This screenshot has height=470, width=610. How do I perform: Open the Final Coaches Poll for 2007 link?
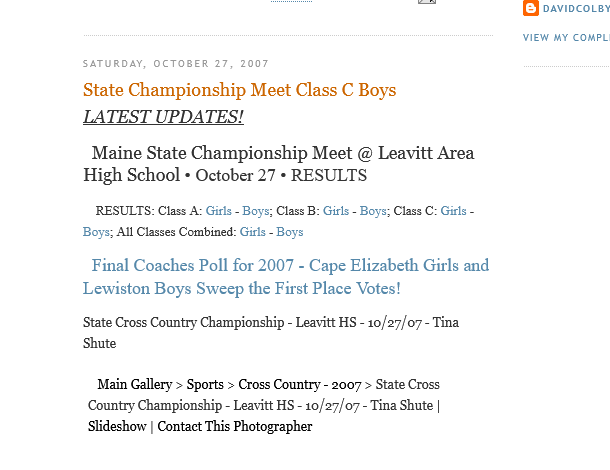pyautogui.click(x=286, y=277)
